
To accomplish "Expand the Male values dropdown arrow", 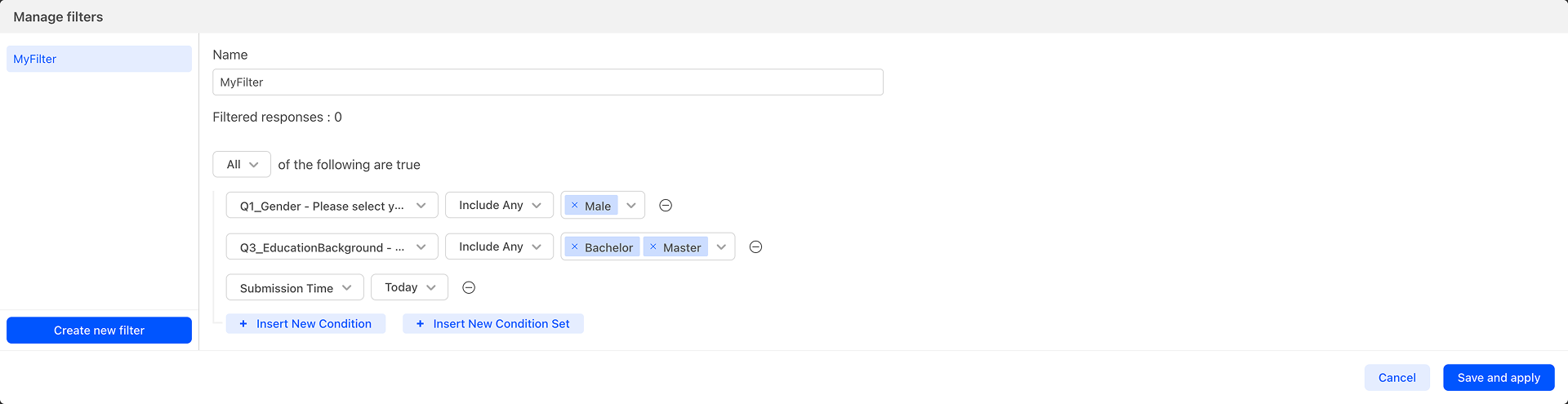I will point(631,206).
